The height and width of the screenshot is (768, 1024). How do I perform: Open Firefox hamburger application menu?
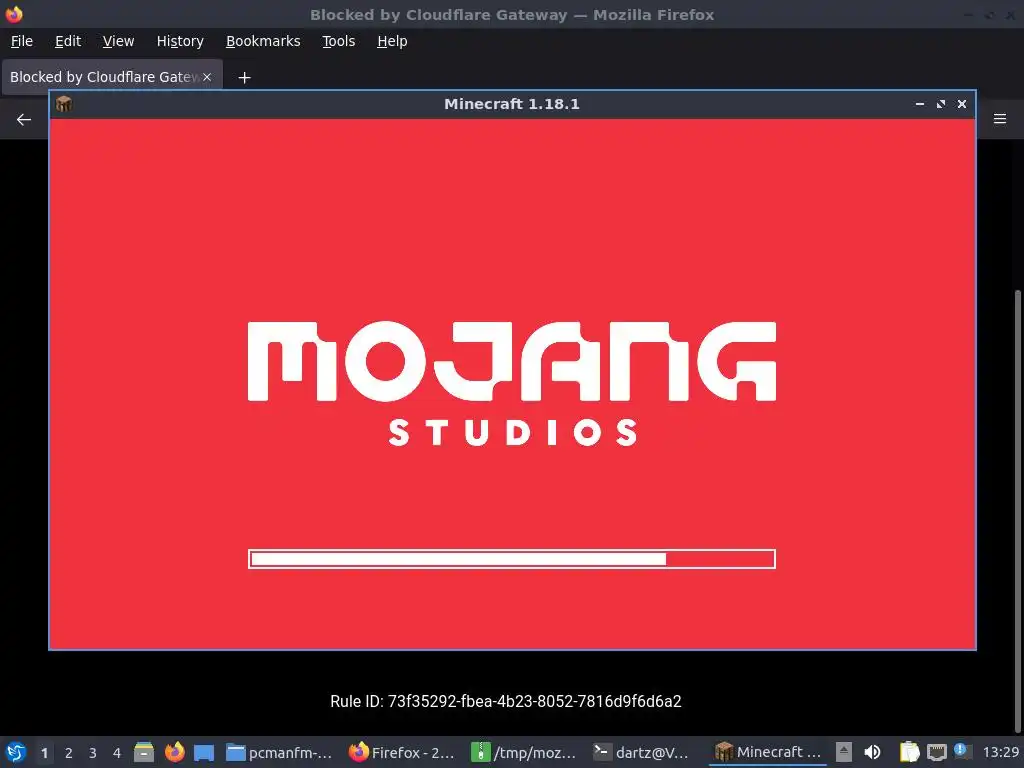pos(1000,119)
